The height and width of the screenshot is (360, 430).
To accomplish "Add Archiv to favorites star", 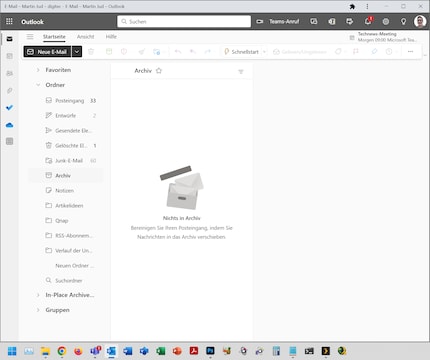I will coord(159,71).
